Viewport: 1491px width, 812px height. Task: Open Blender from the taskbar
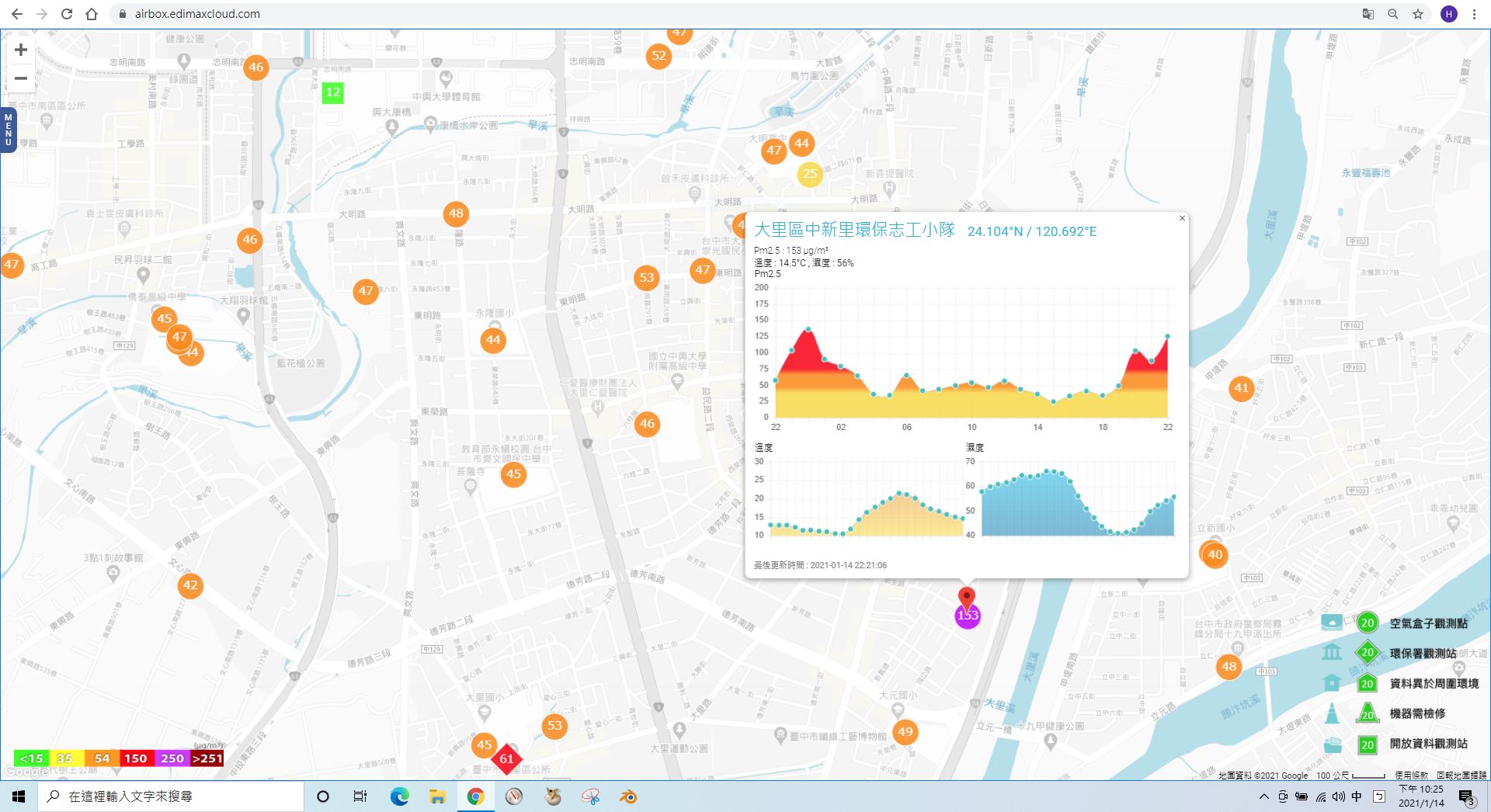628,796
